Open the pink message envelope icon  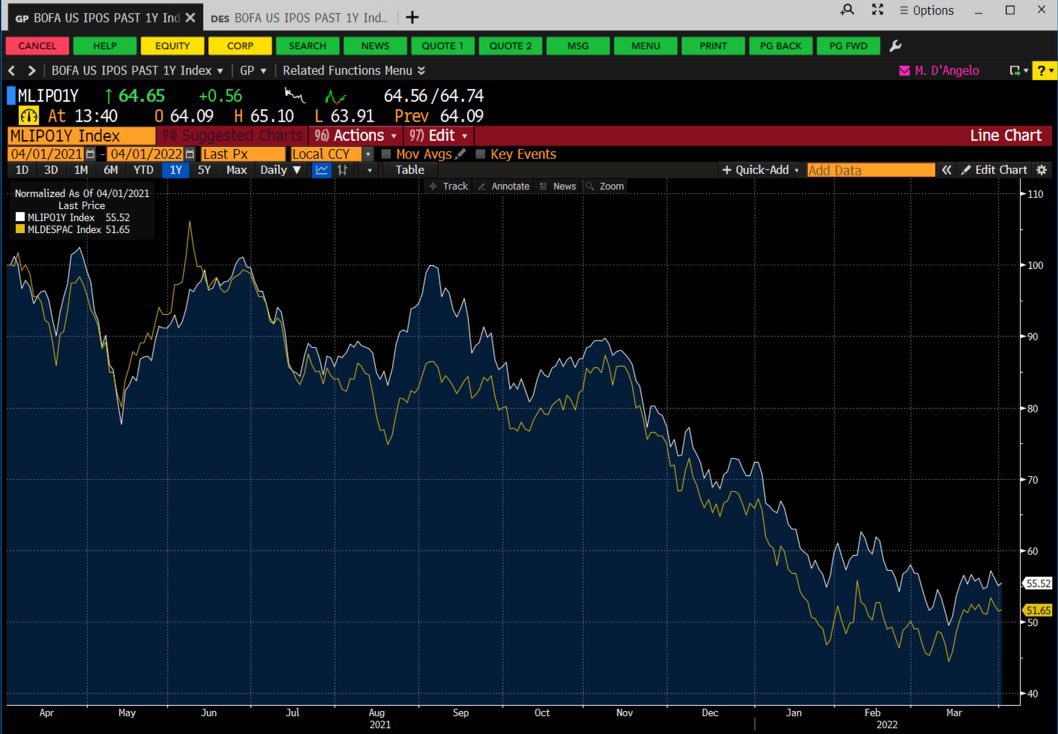tap(904, 71)
